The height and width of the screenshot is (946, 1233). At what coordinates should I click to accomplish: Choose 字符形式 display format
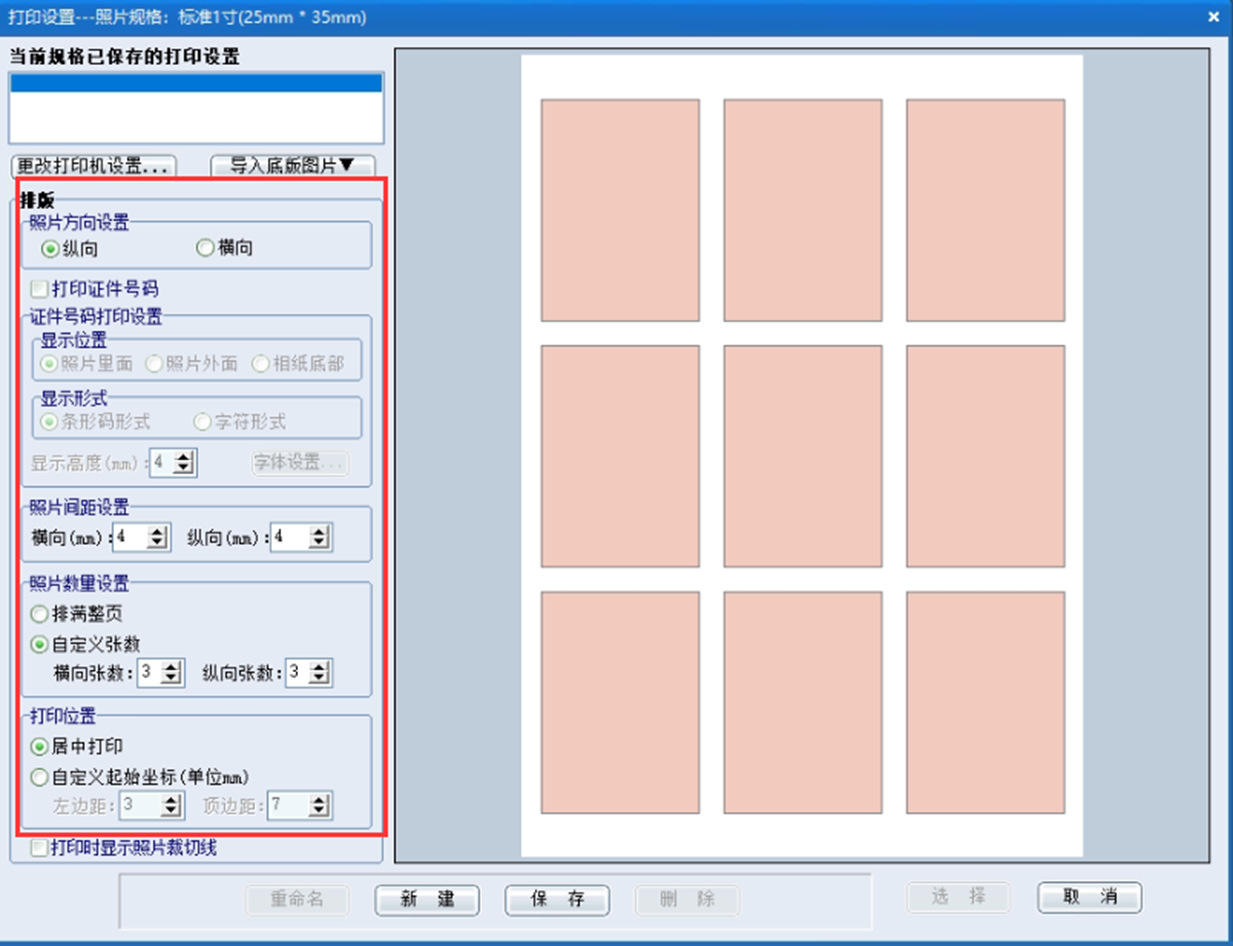coord(202,421)
